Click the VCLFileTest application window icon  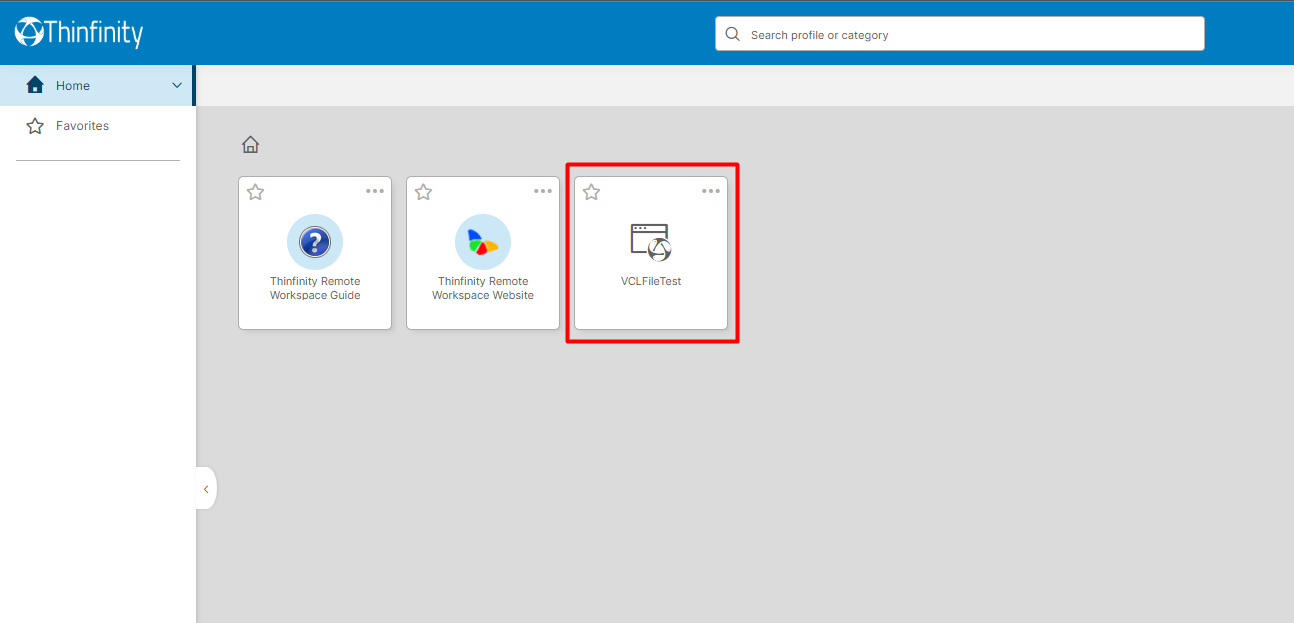(x=651, y=242)
